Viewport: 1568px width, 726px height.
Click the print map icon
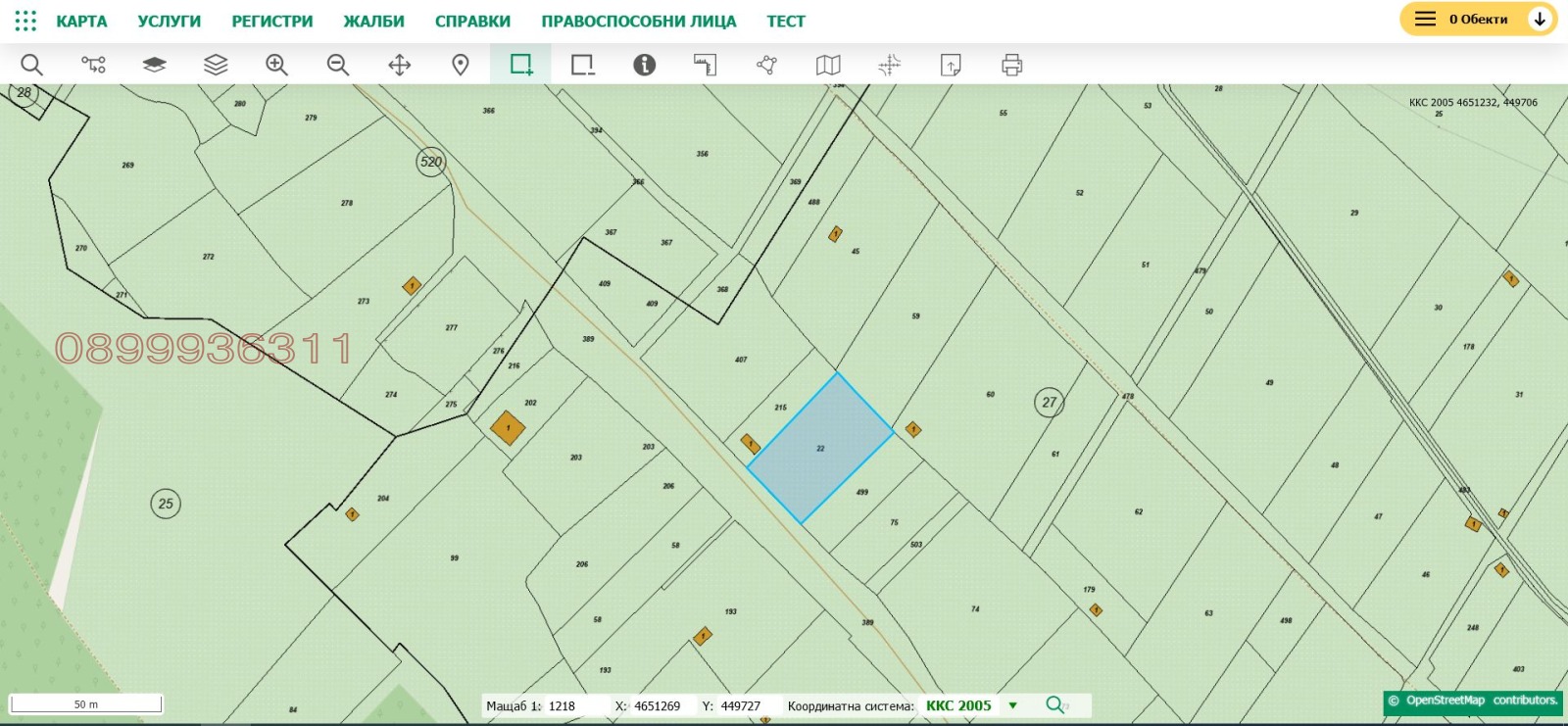tap(1012, 65)
